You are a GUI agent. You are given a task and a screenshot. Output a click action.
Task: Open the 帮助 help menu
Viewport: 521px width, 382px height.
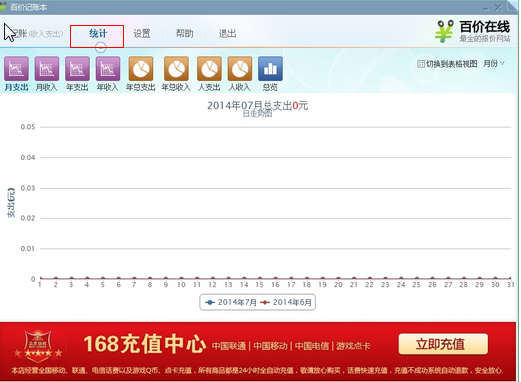[185, 34]
